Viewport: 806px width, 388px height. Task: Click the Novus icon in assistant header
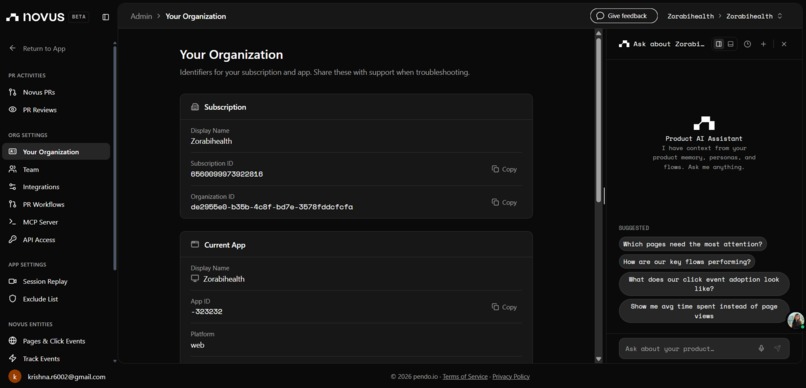(x=624, y=44)
